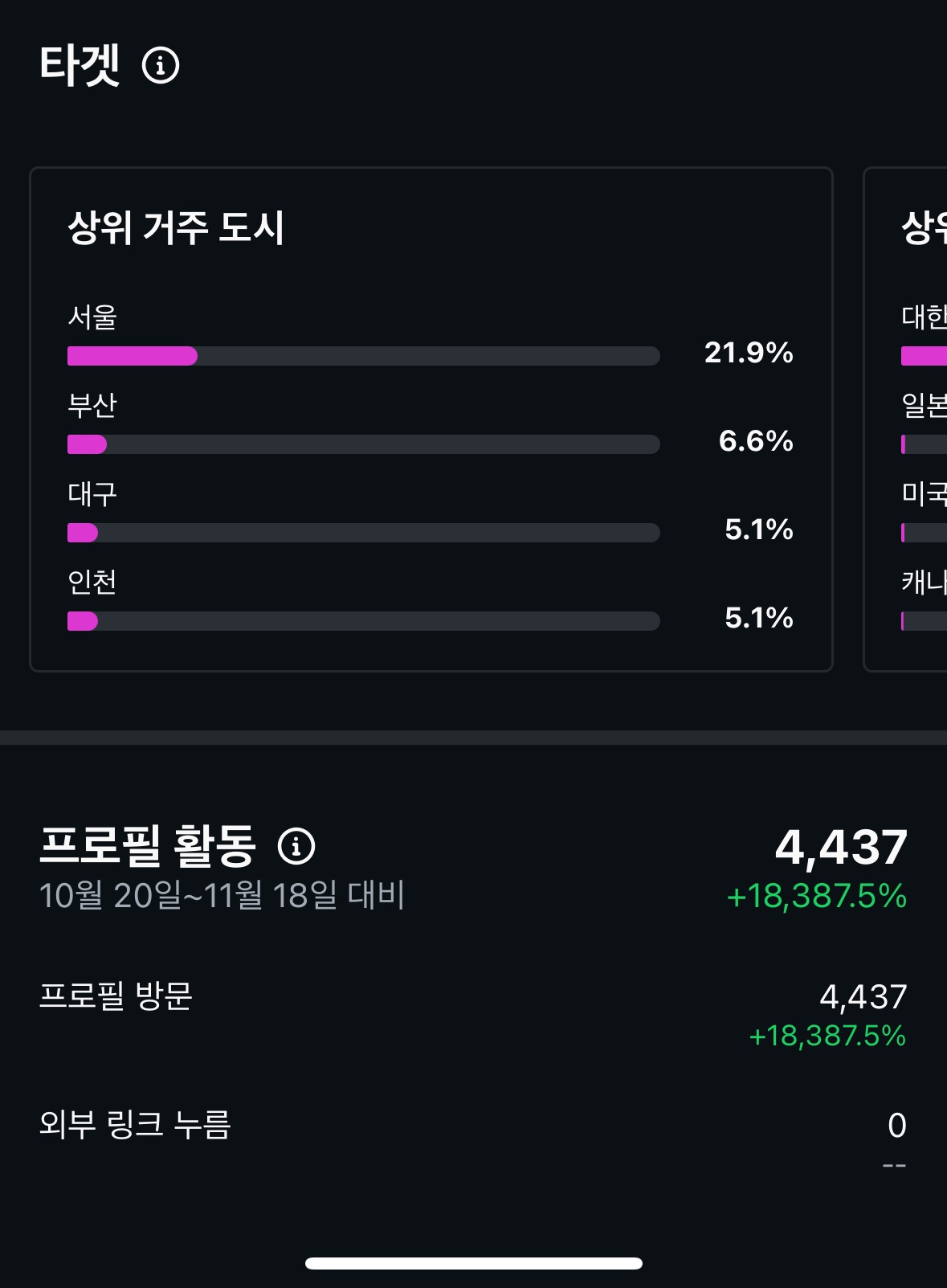Select the 서울 progress bar
The width and height of the screenshot is (947, 1288).
pos(363,356)
